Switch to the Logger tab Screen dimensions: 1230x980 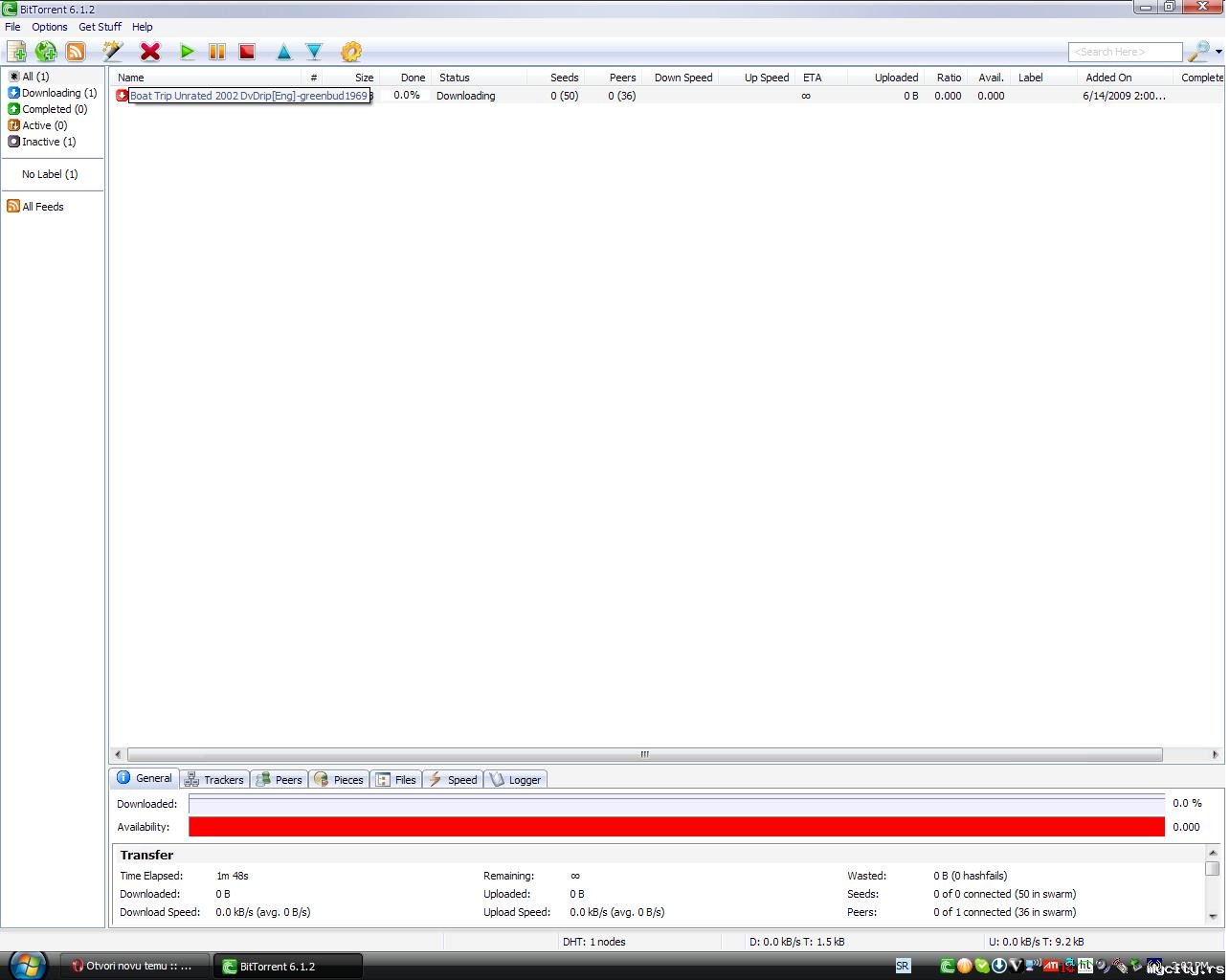tap(515, 780)
